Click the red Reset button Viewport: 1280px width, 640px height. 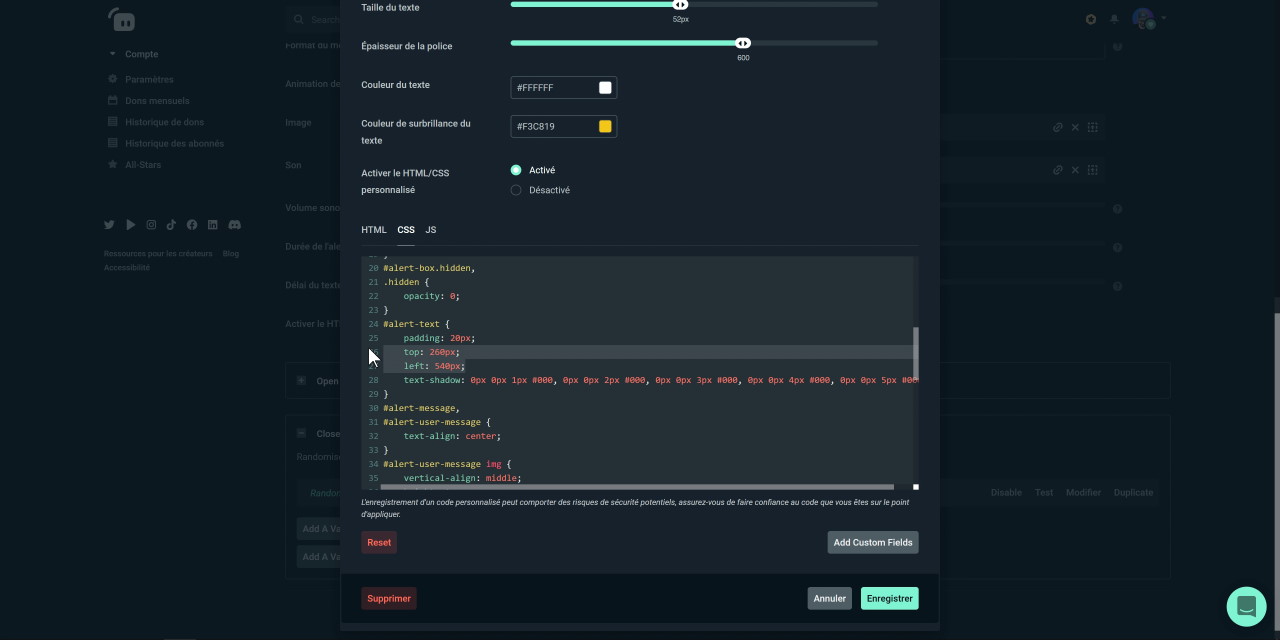pyautogui.click(x=379, y=542)
